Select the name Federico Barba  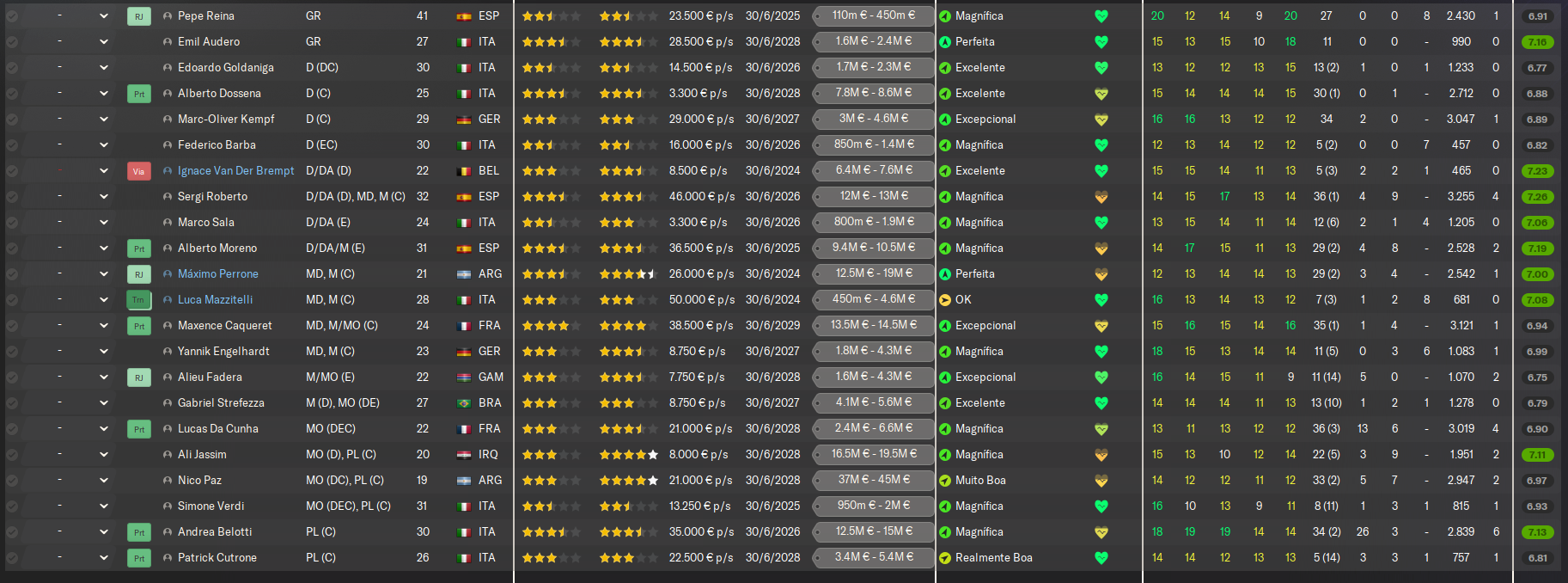[217, 145]
